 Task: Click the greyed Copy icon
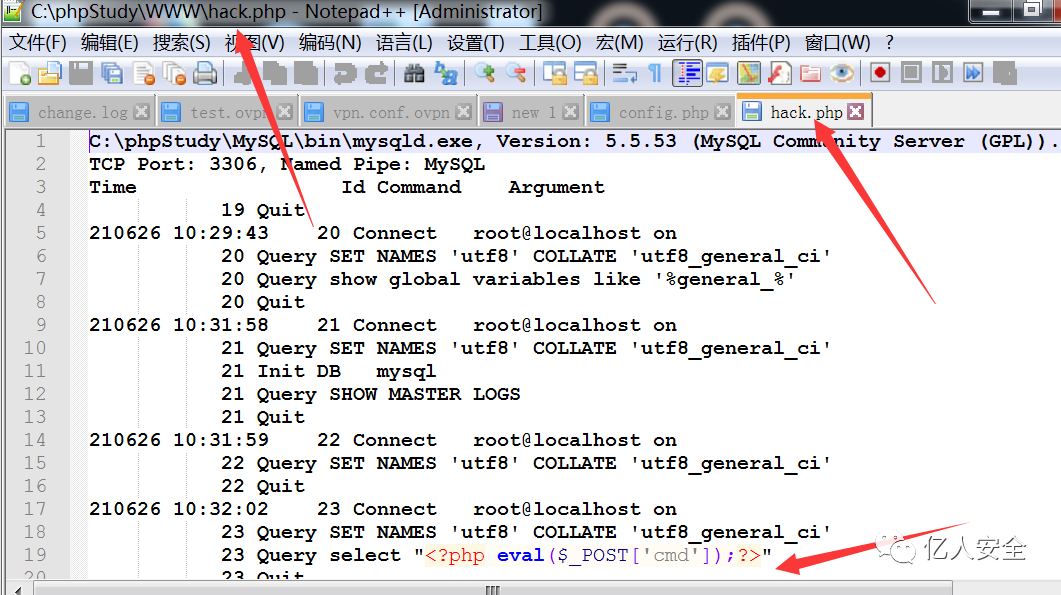(273, 73)
